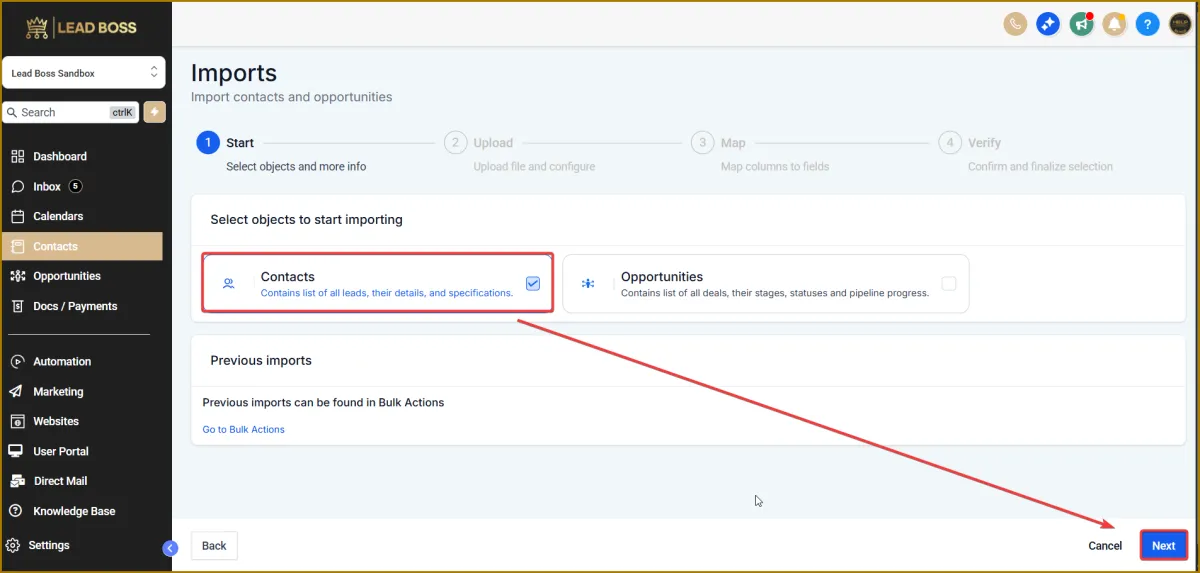The width and height of the screenshot is (1200, 573).
Task: Click the Docs / Payments icon
Action: pyautogui.click(x=18, y=306)
